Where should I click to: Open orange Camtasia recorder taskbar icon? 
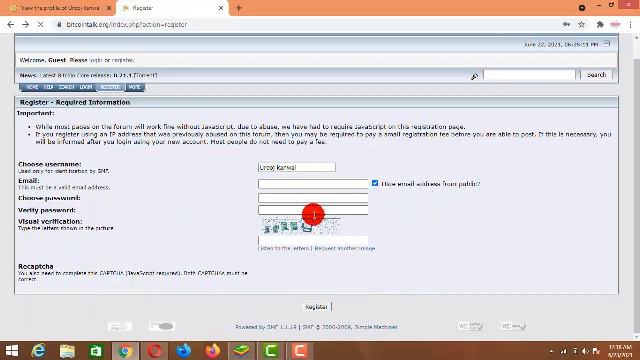(300, 351)
